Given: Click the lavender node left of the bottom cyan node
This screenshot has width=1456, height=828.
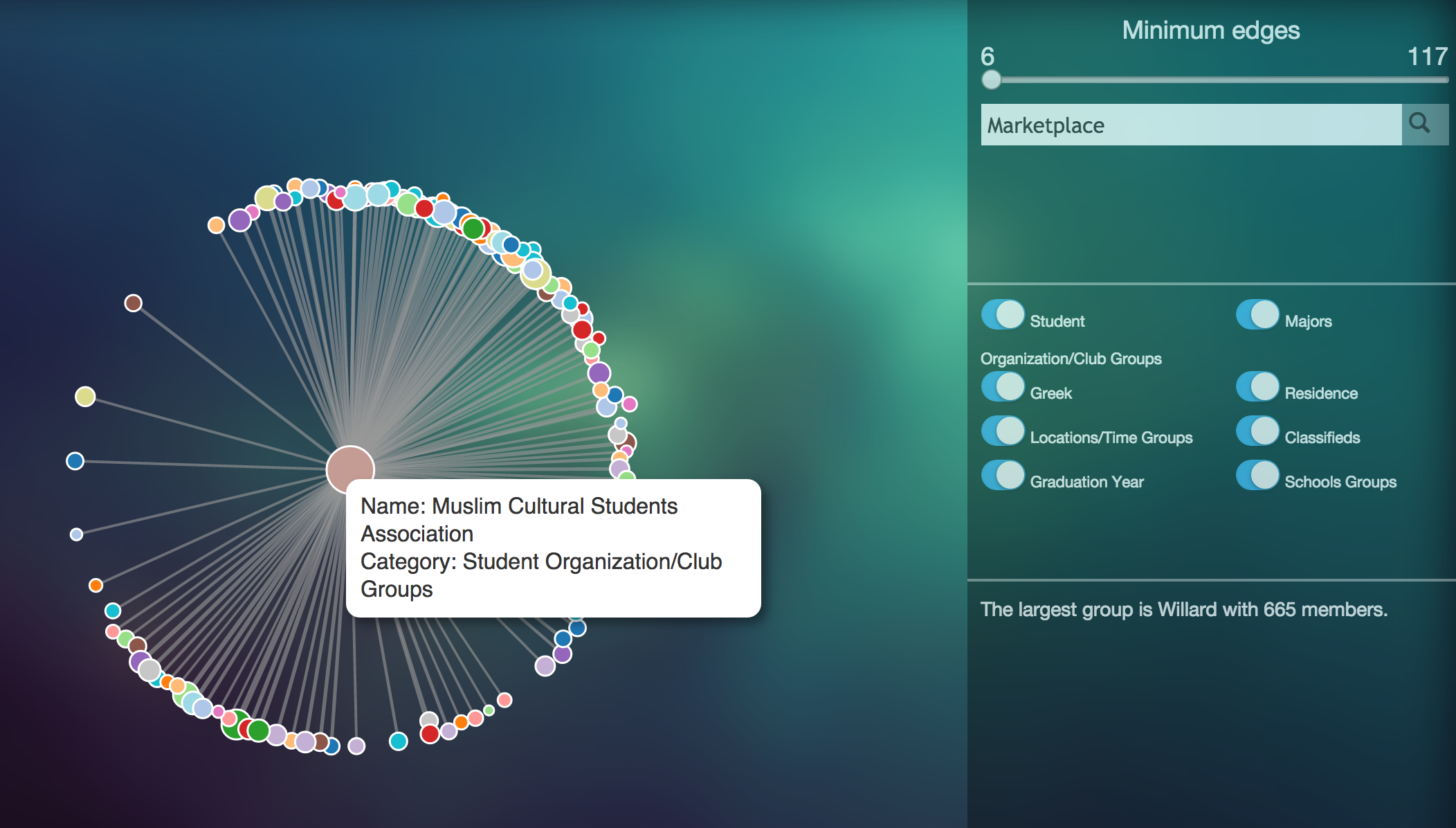Looking at the screenshot, I should pos(356,745).
